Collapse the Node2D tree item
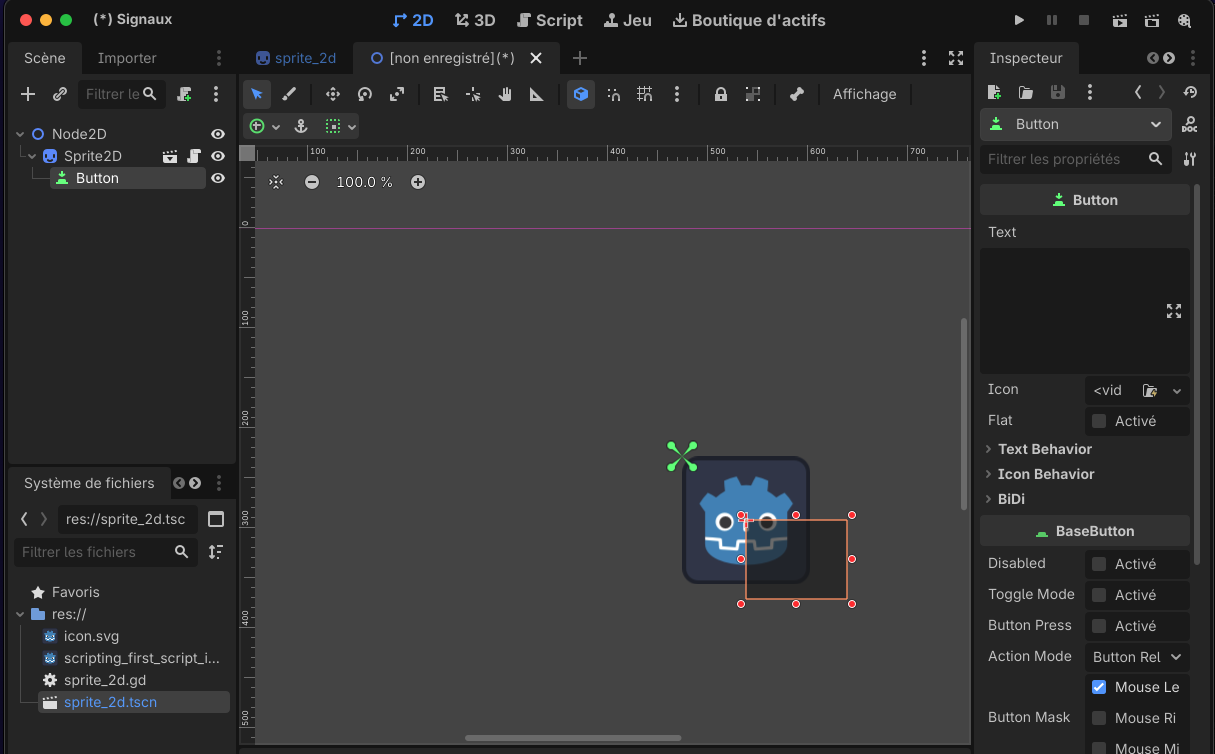The image size is (1215, 754). coord(21,134)
